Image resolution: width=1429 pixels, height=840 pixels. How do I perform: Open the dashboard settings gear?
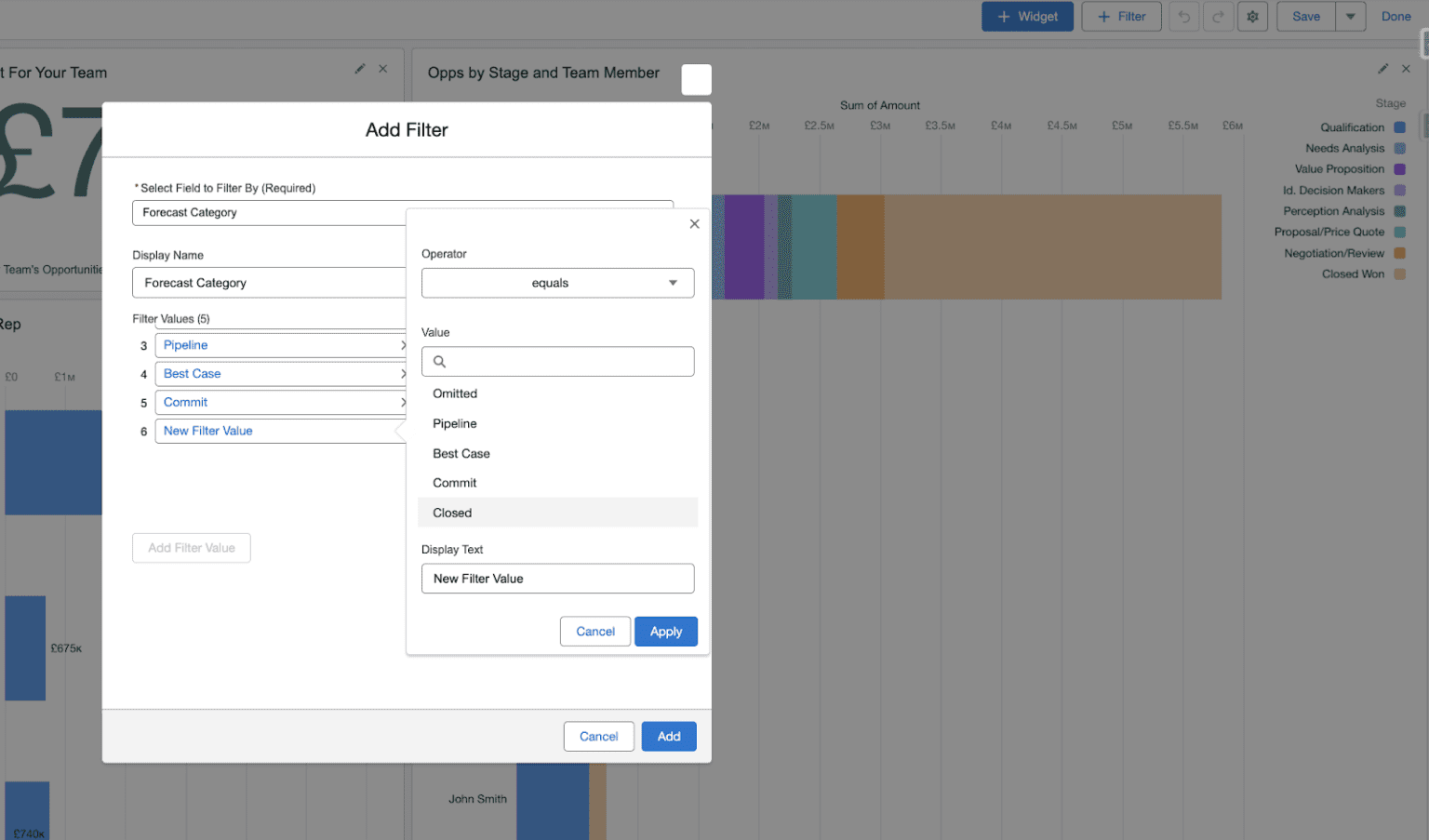1252,17
